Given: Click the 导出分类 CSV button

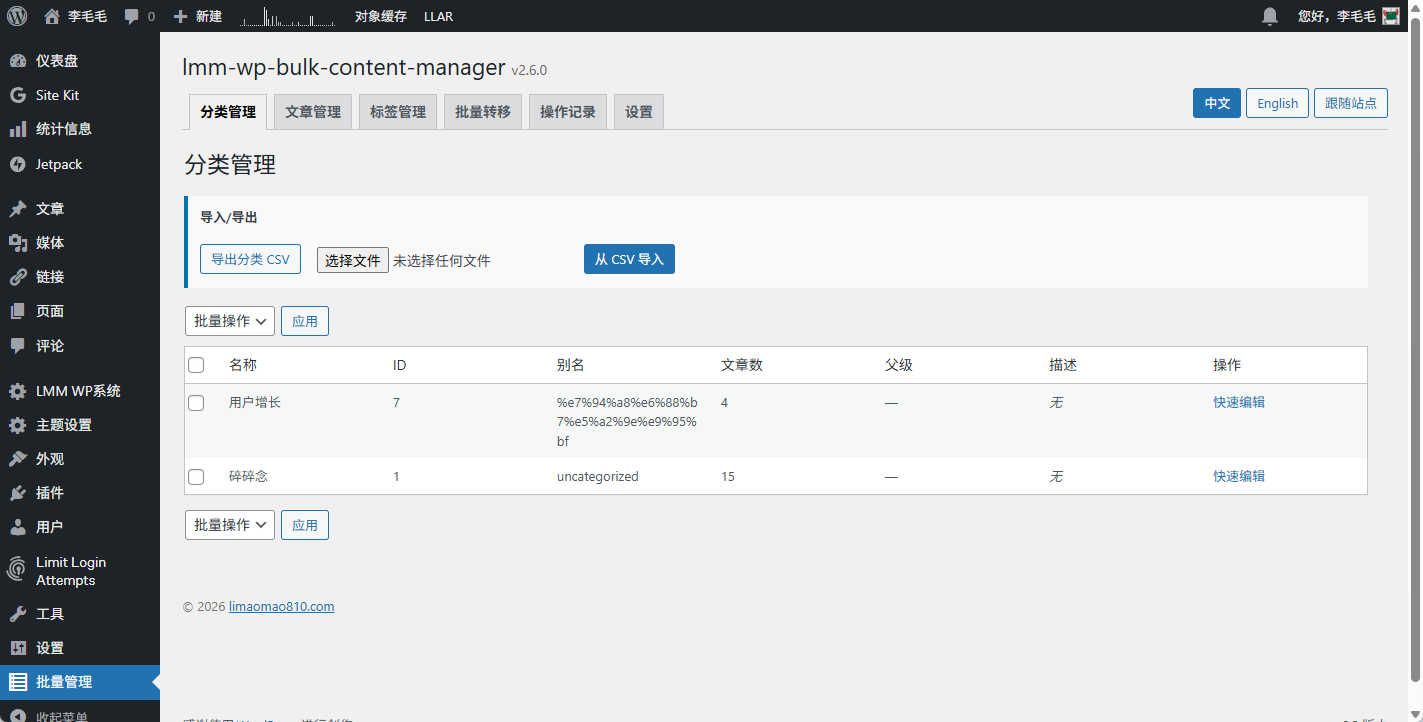Looking at the screenshot, I should coord(250,259).
